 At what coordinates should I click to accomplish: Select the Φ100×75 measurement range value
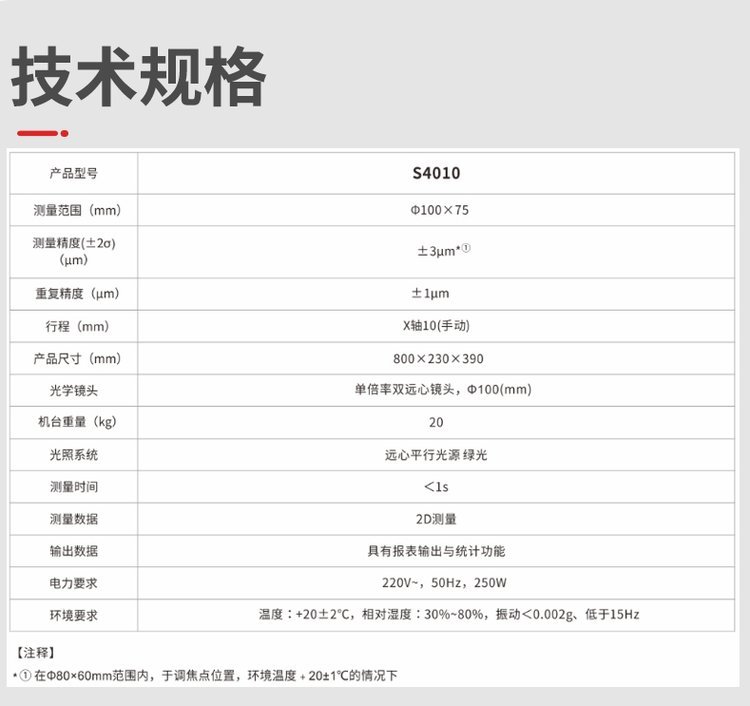pyautogui.click(x=436, y=210)
